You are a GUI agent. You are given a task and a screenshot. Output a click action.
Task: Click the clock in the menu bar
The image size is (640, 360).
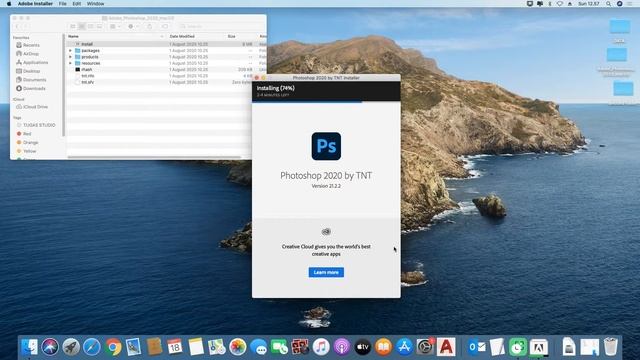[x=589, y=4]
